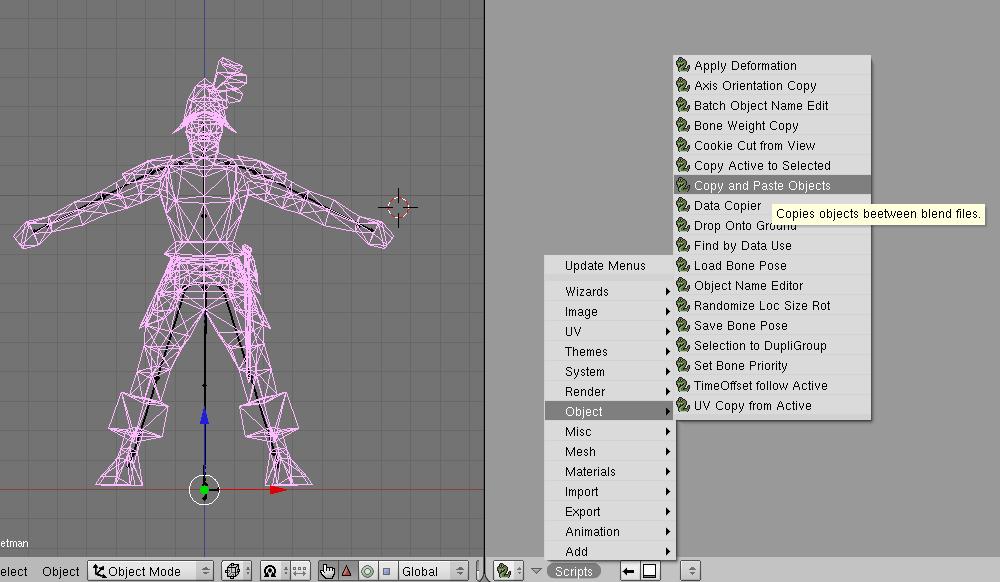Select Bone Weight Copy entry
The width and height of the screenshot is (1000, 582).
(772, 126)
